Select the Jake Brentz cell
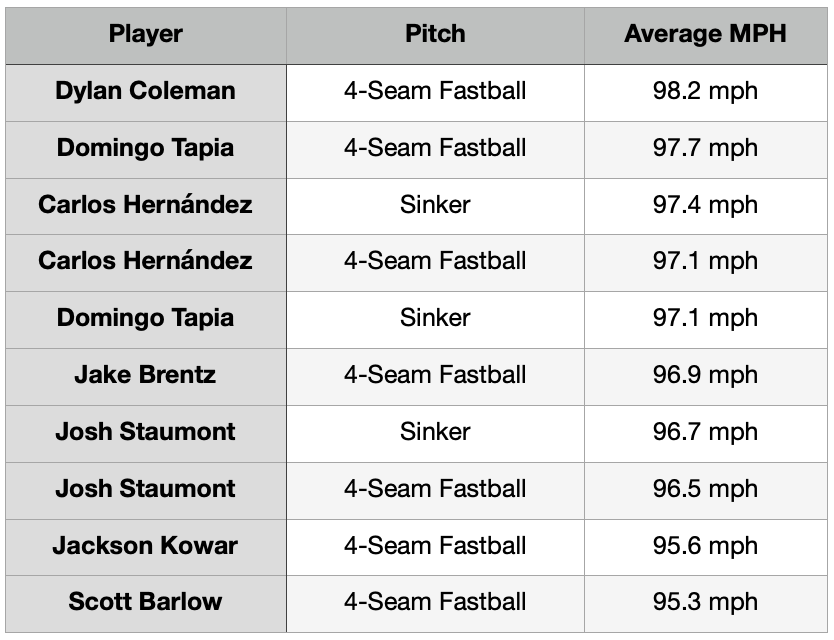834x640 pixels. click(x=145, y=375)
